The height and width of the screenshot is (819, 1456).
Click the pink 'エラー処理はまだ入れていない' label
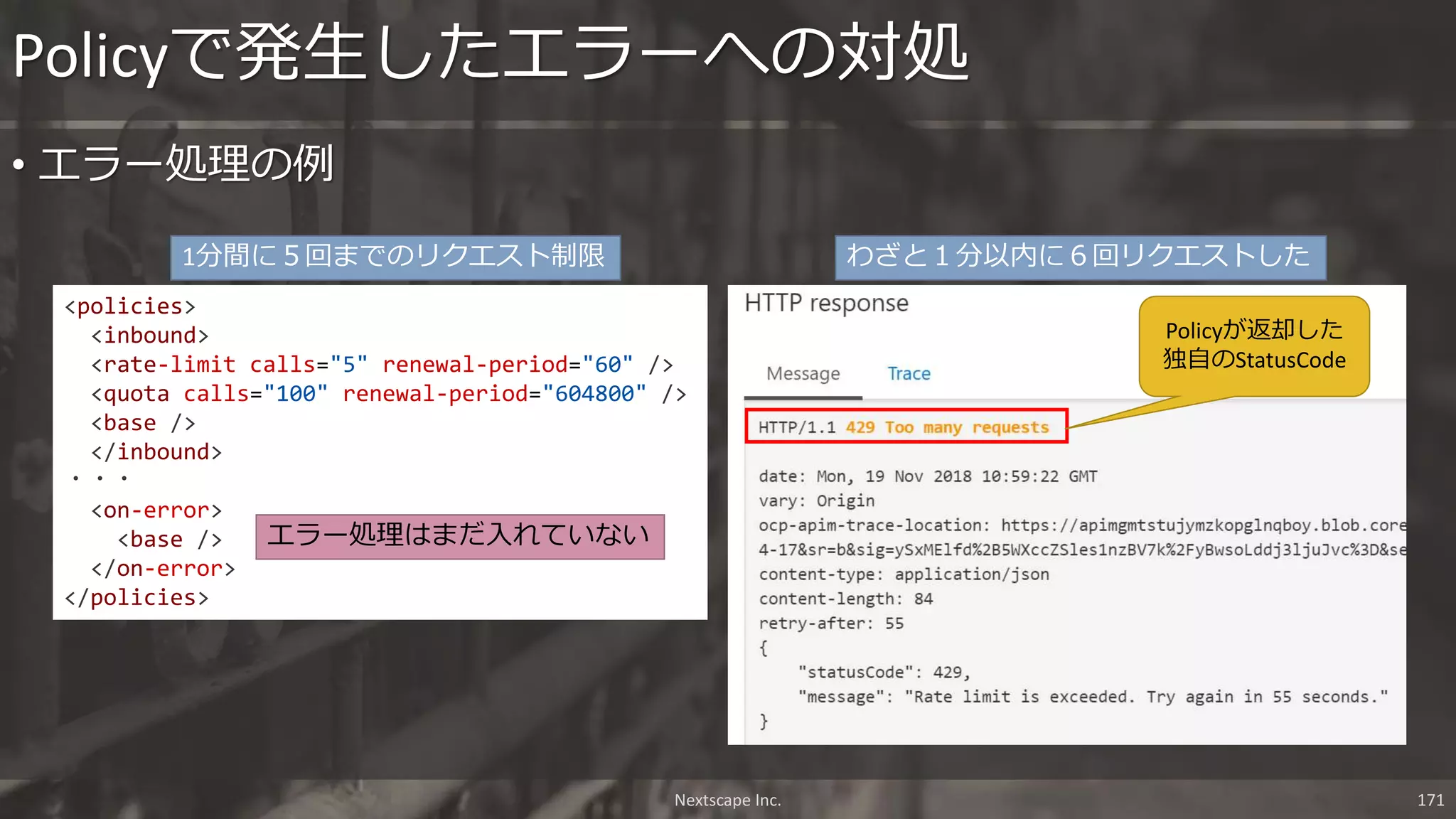point(460,536)
